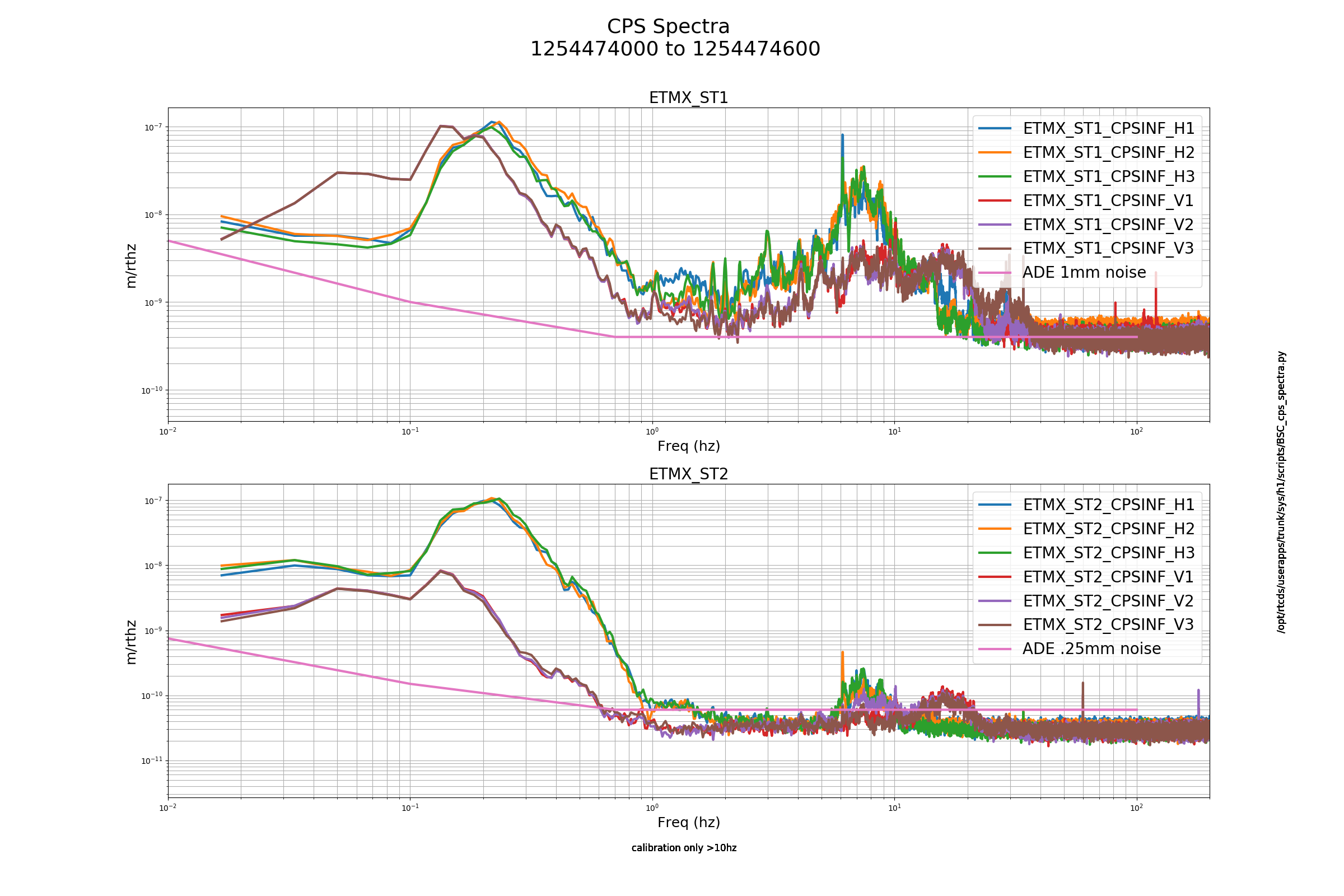
Task: Click the 10¹ x-axis tick label under ETMX_ST1 plot
Action: [894, 431]
